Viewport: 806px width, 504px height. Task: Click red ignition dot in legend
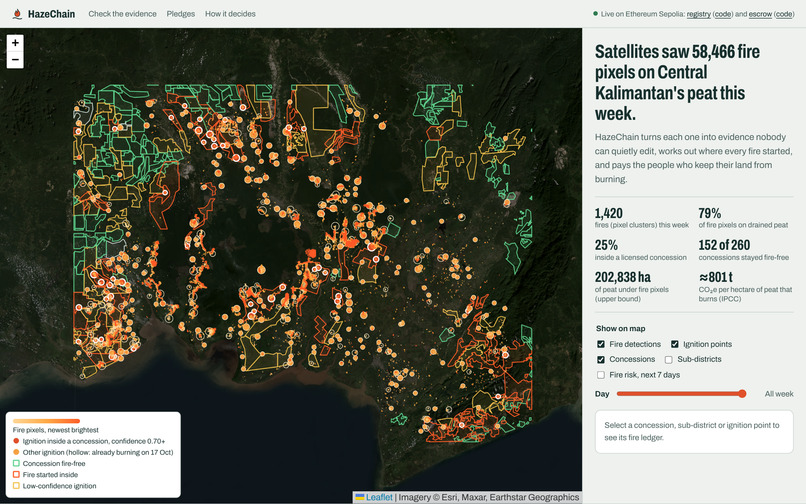pos(16,441)
